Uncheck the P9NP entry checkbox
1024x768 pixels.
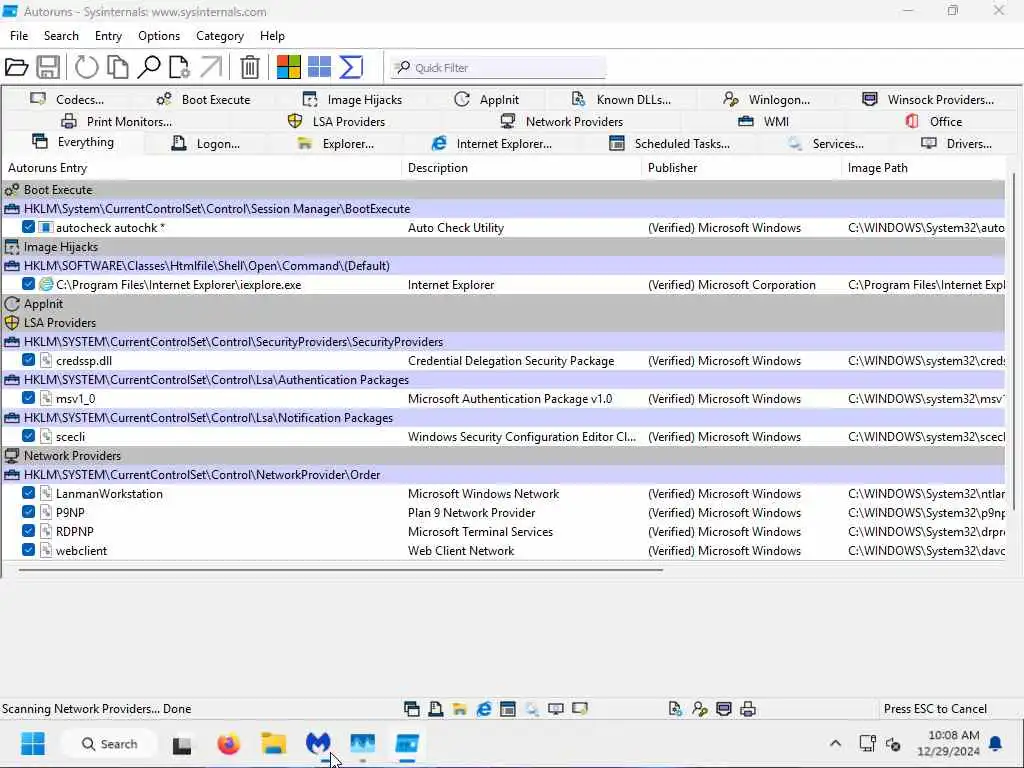point(28,512)
